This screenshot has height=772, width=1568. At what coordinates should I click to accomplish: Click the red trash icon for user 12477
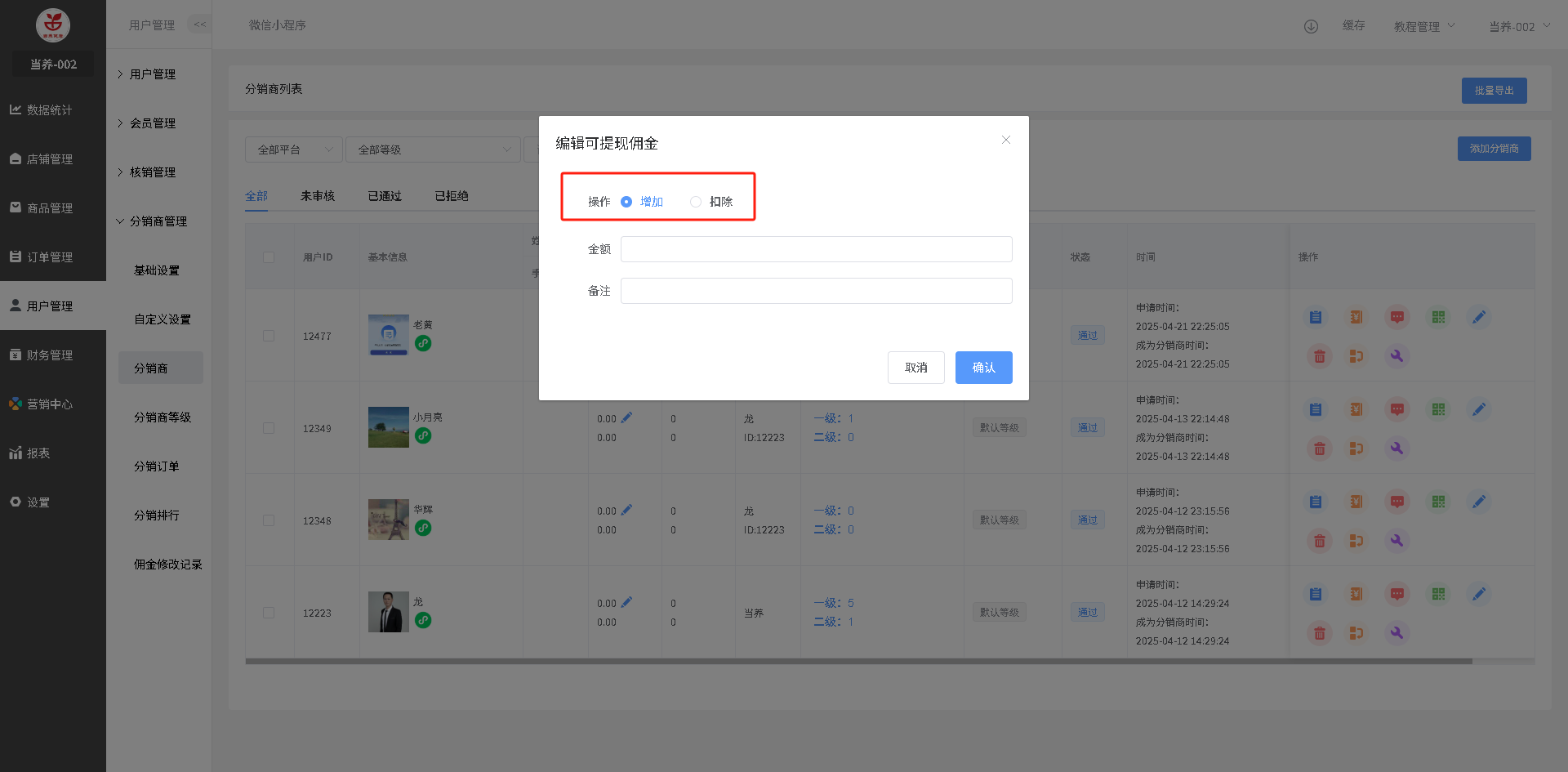coord(1319,356)
